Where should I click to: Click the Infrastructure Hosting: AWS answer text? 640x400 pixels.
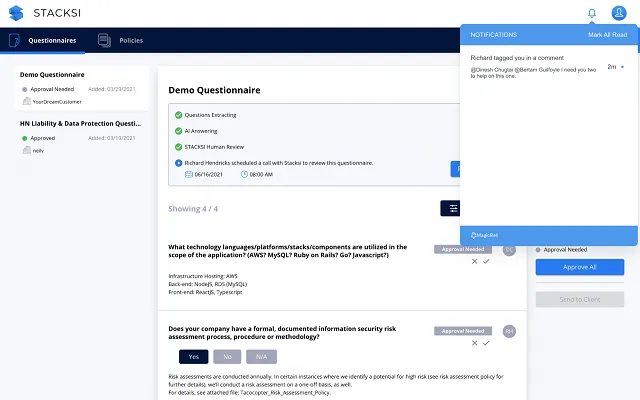tap(203, 276)
